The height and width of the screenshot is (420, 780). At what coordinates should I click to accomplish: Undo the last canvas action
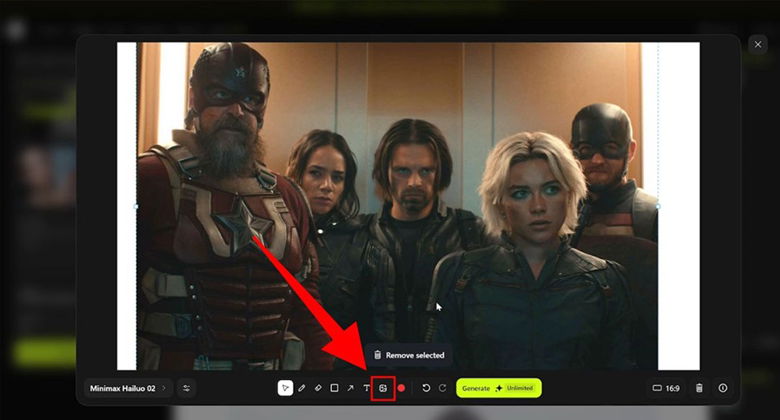(x=426, y=388)
